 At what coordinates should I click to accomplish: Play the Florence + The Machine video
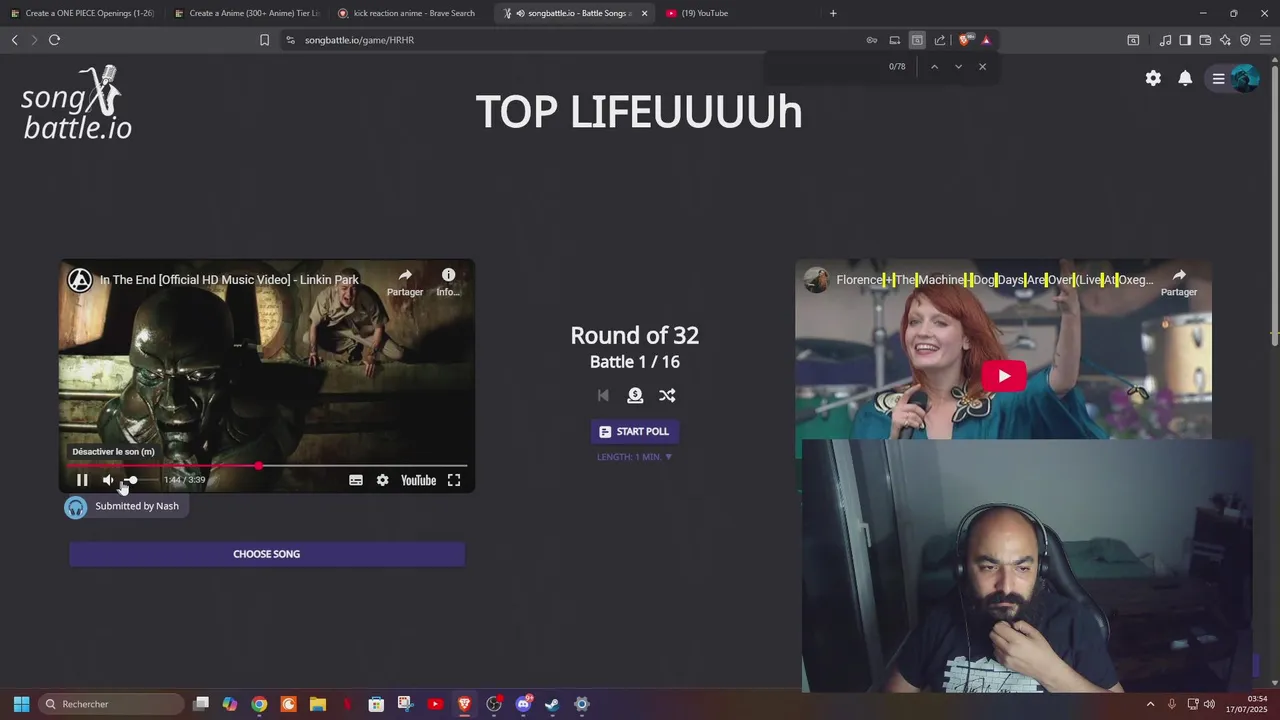click(1004, 376)
